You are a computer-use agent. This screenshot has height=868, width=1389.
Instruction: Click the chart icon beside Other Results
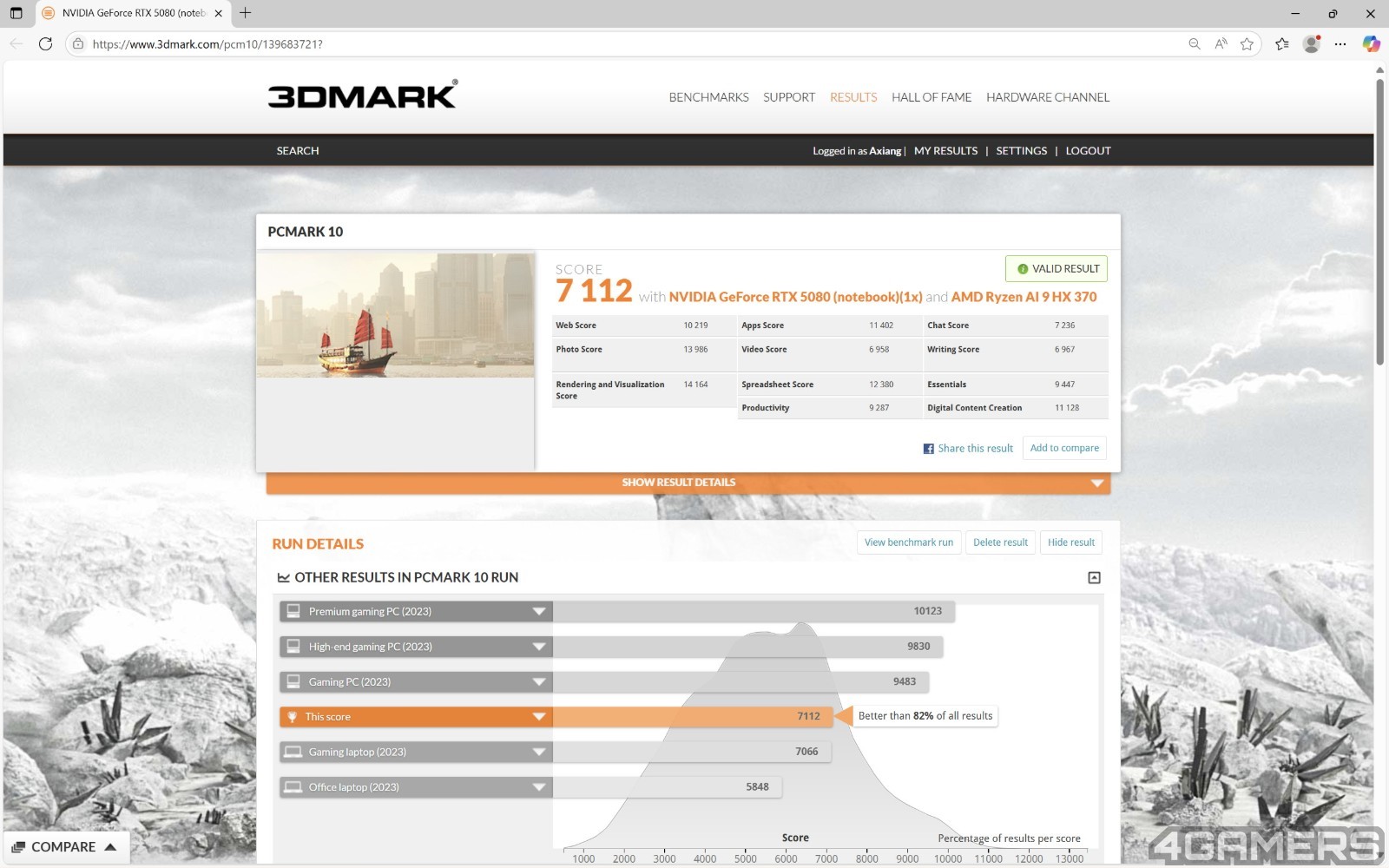(283, 578)
